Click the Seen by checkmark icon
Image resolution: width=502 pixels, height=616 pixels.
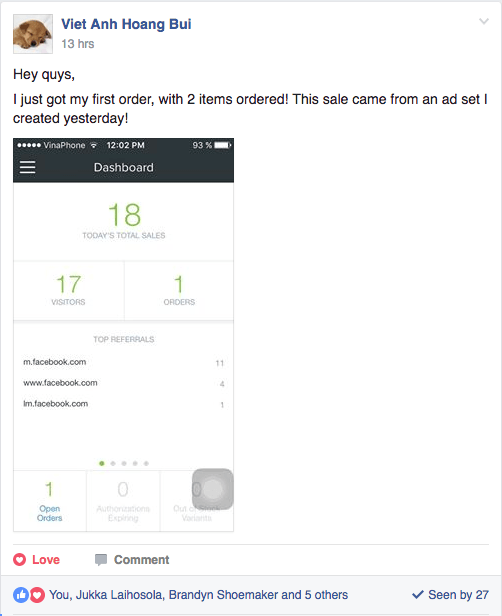(418, 595)
